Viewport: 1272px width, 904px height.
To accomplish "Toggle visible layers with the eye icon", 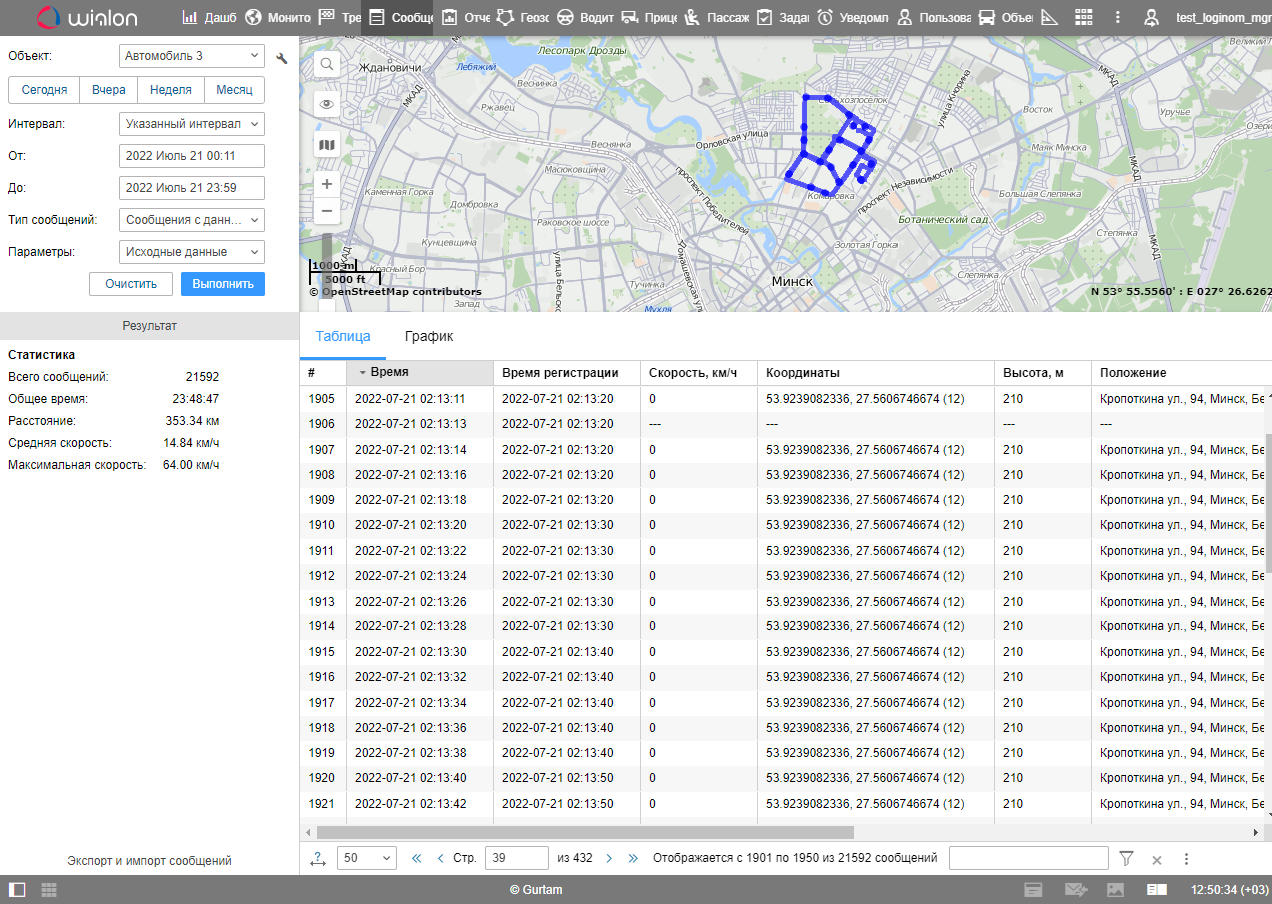I will coord(327,104).
